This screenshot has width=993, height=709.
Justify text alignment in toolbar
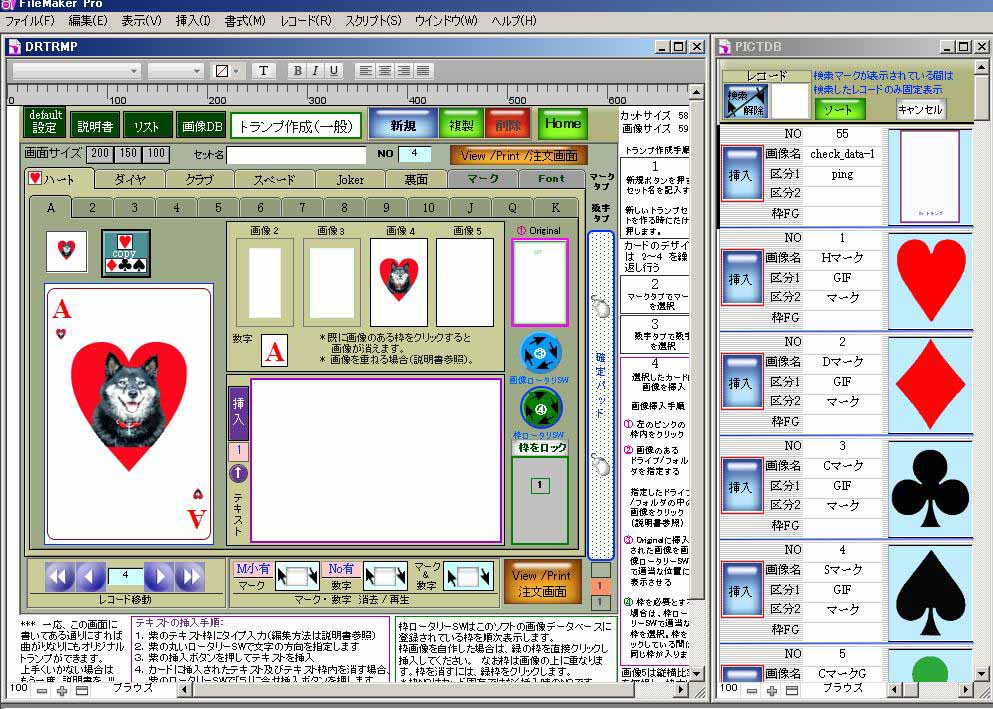[x=423, y=70]
